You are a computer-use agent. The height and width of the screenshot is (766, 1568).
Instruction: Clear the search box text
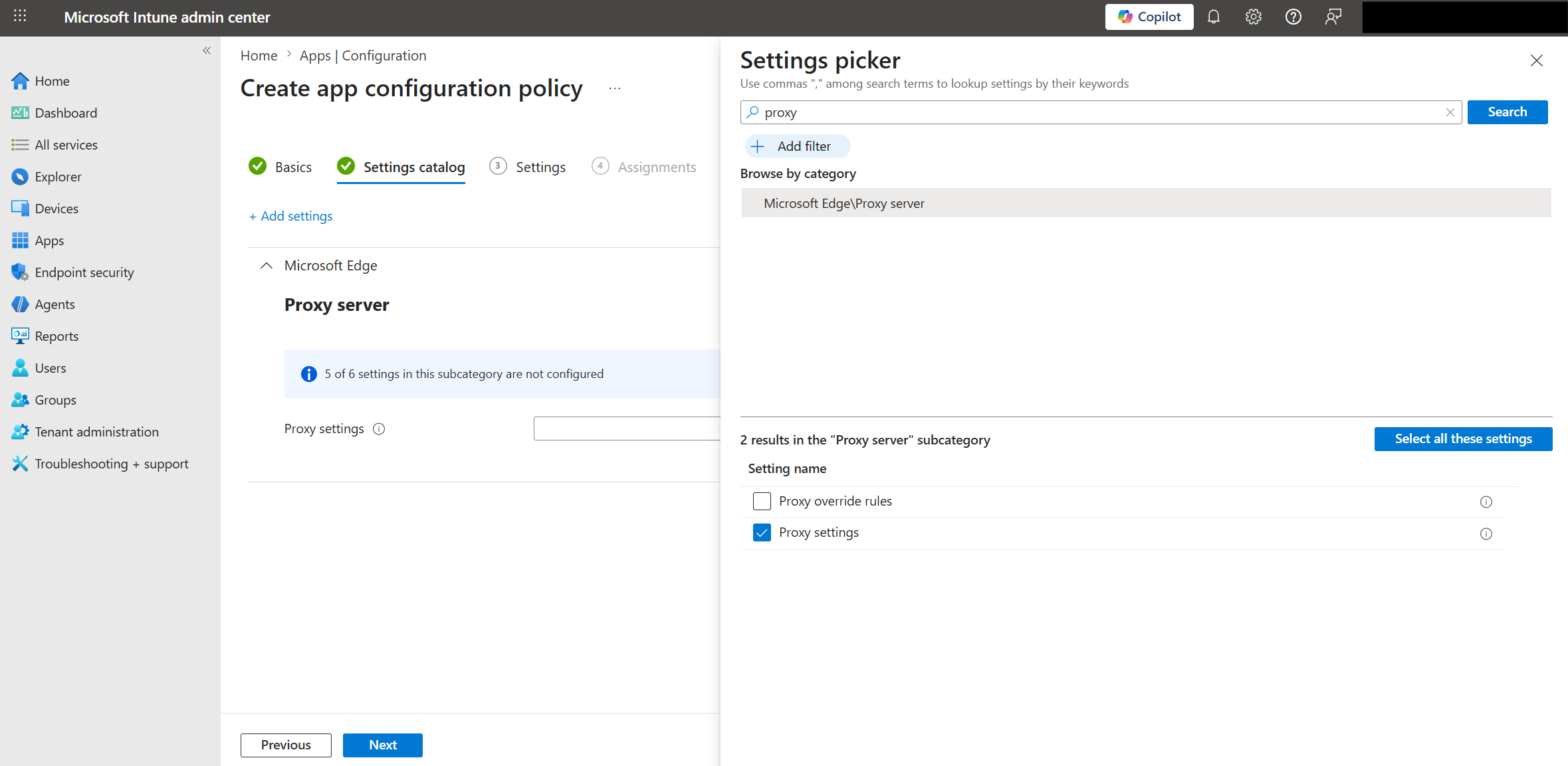(1450, 112)
